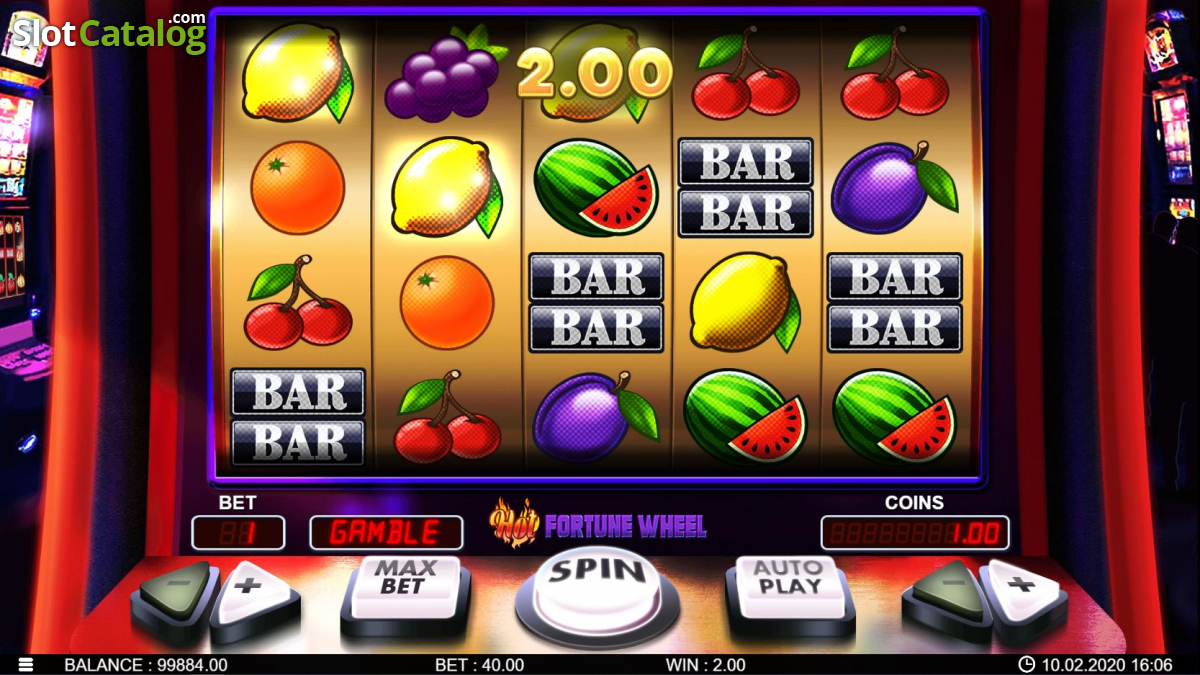The image size is (1200, 675).
Task: Click the watermelon on the third reel
Action: 594,187
